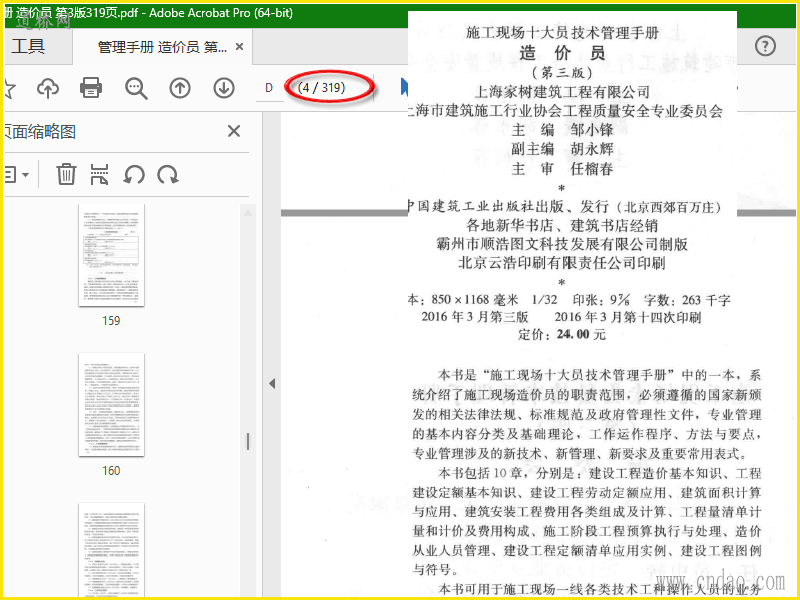Click the page number input field
The height and width of the screenshot is (600, 800).
269,88
